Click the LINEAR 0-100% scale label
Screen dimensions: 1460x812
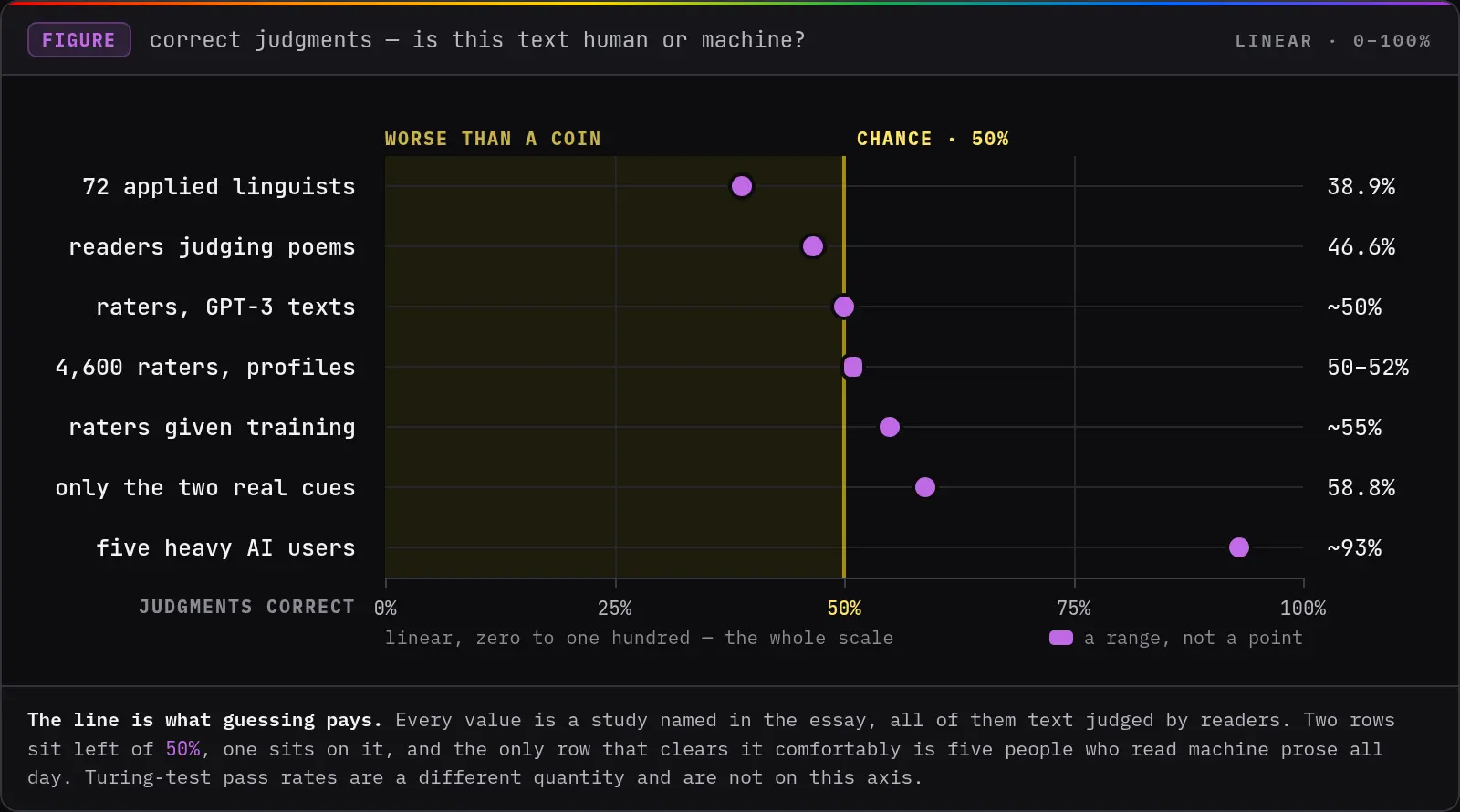1332,41
